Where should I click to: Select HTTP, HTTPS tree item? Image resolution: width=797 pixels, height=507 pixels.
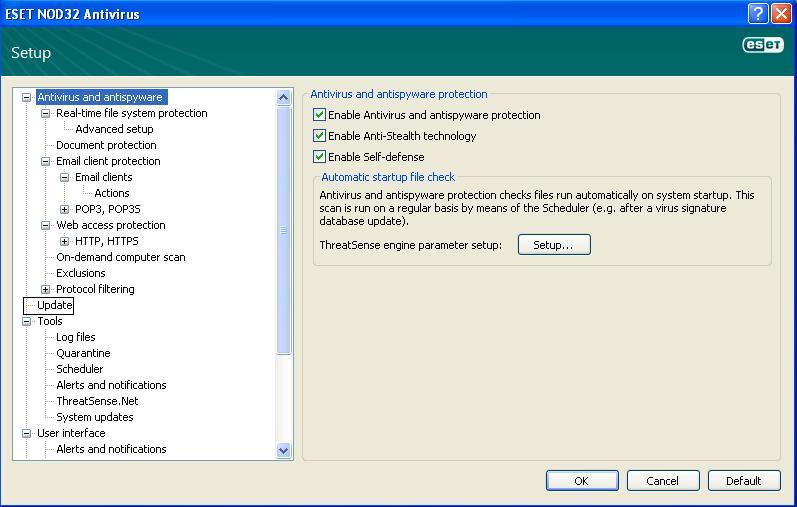[107, 241]
